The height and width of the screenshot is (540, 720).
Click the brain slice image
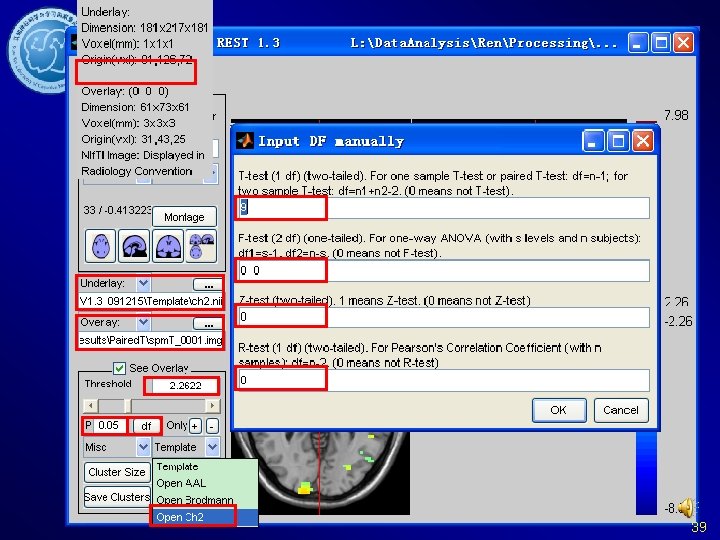[x=320, y=473]
